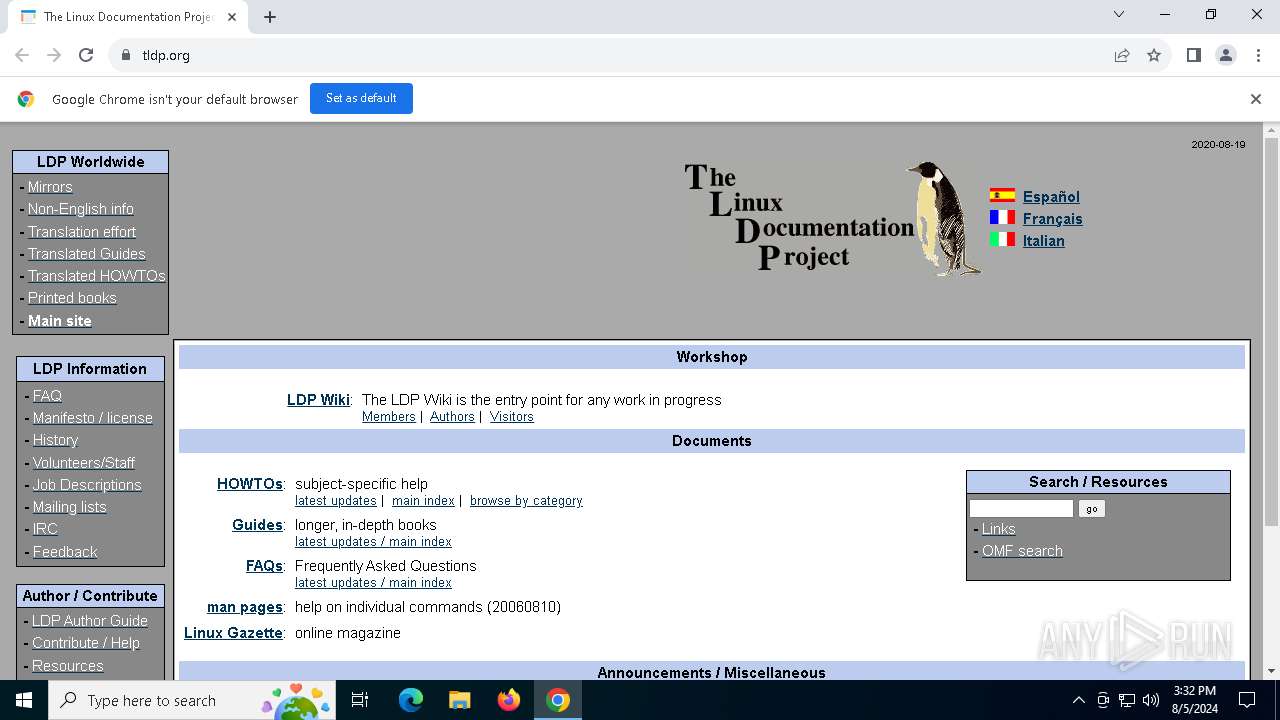Click the browser forward arrow

54,55
